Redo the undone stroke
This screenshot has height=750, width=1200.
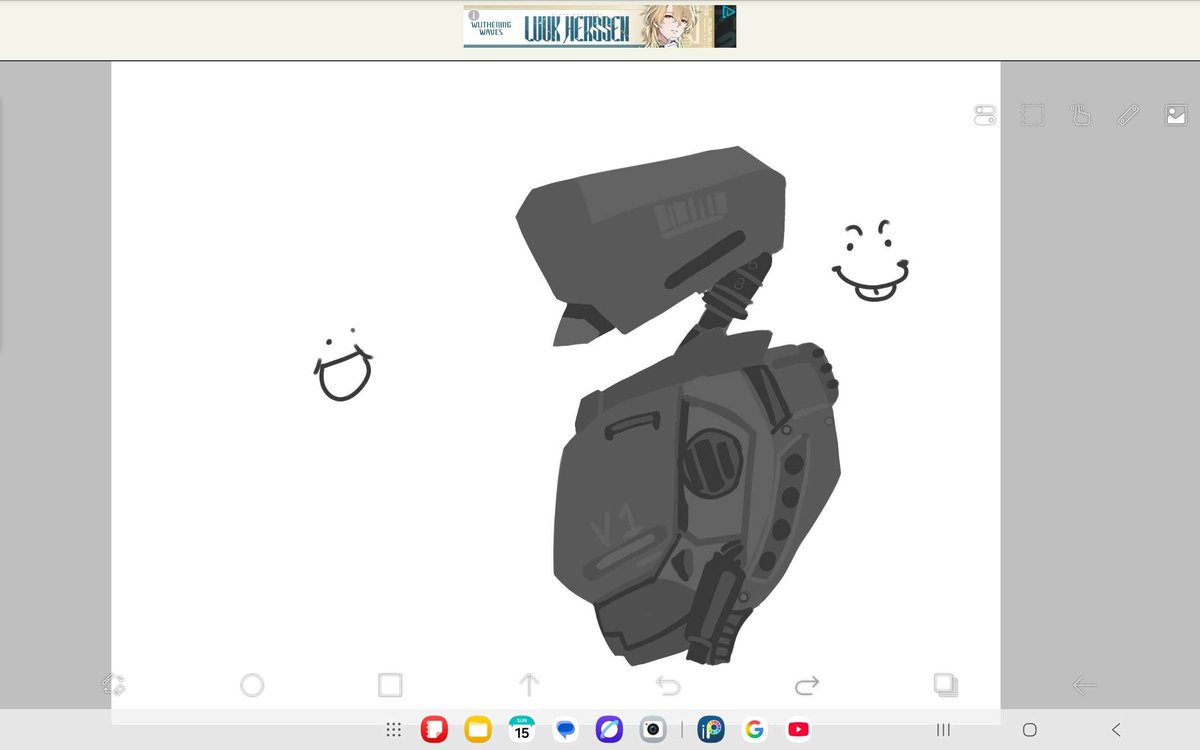[806, 685]
